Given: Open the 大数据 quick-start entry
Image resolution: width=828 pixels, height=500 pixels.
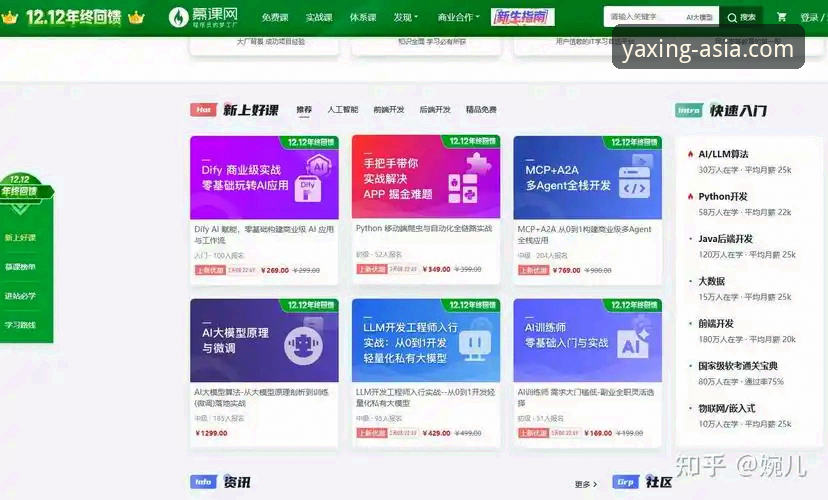Looking at the screenshot, I should (711, 281).
